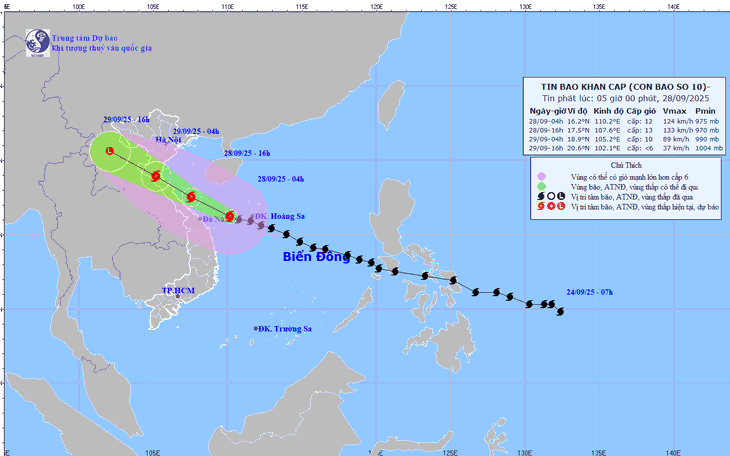This screenshot has width=730, height=456.
Task: Click the wind level cell 'cấp: 13'
Action: (640, 130)
